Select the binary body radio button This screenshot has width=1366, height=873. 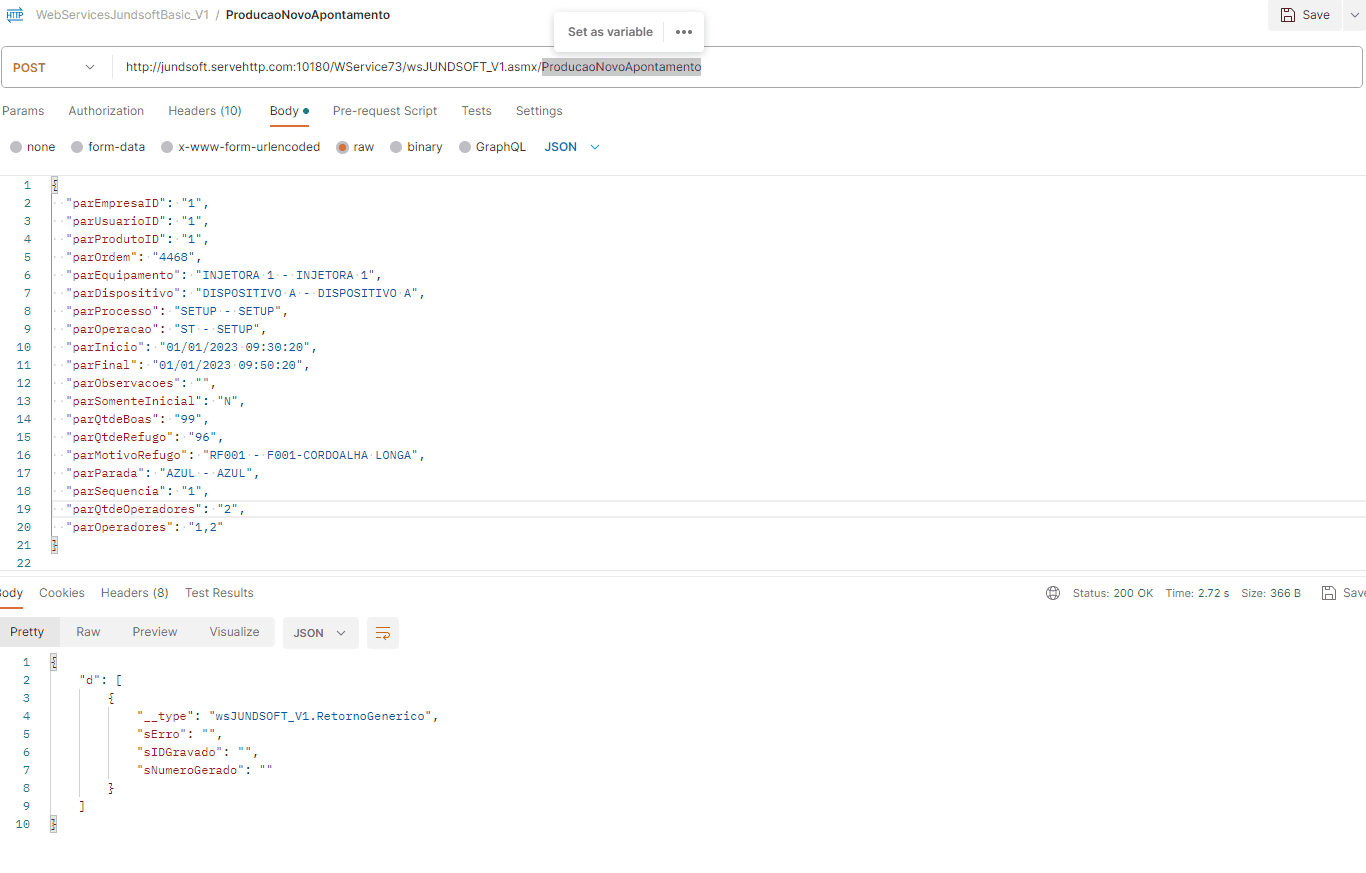[x=396, y=147]
